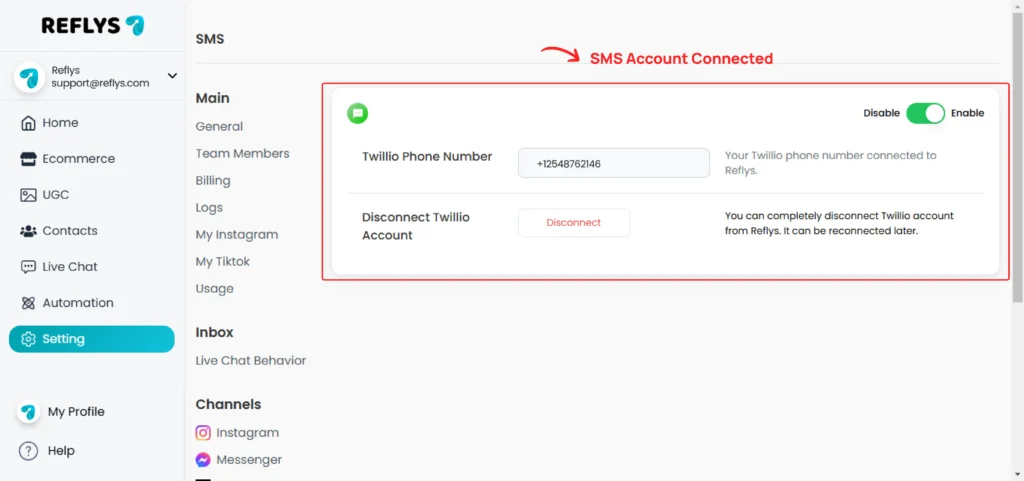Viewport: 1024px width, 481px height.
Task: Select Instagram under Channels
Action: pos(237,433)
